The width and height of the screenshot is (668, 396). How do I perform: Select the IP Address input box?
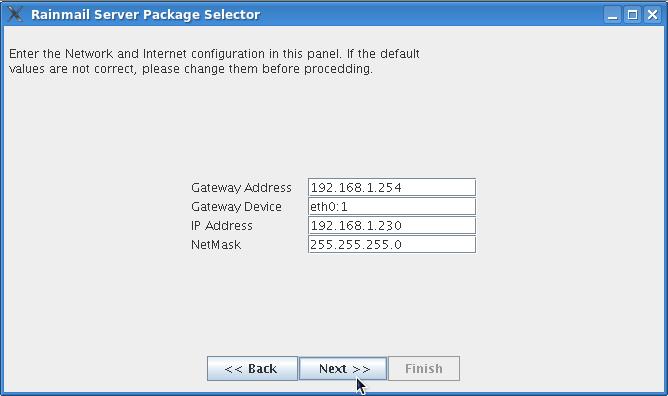coord(392,225)
